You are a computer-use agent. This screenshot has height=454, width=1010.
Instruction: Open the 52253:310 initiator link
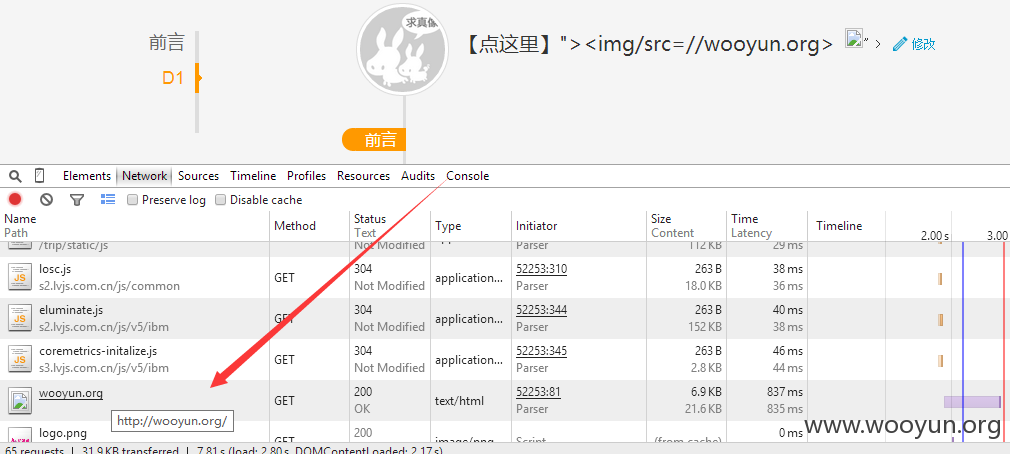(x=541, y=269)
